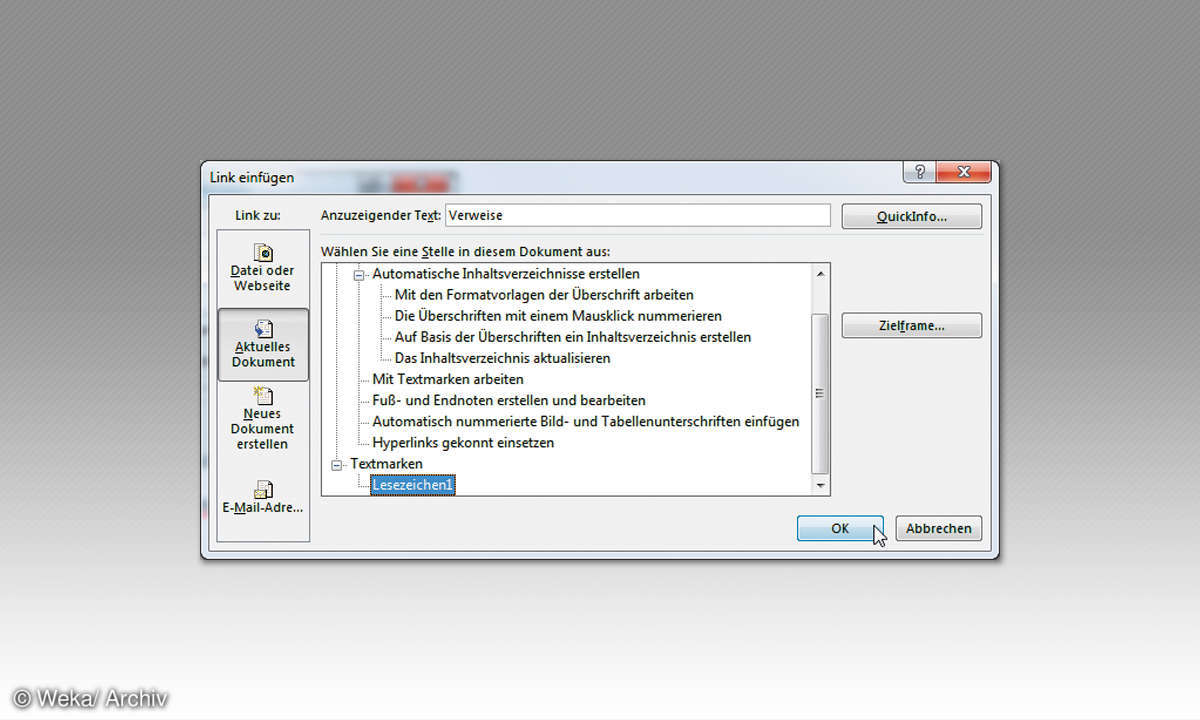This screenshot has width=1200, height=720.
Task: Pick the E-Mail-Adresse link option
Action: click(263, 498)
